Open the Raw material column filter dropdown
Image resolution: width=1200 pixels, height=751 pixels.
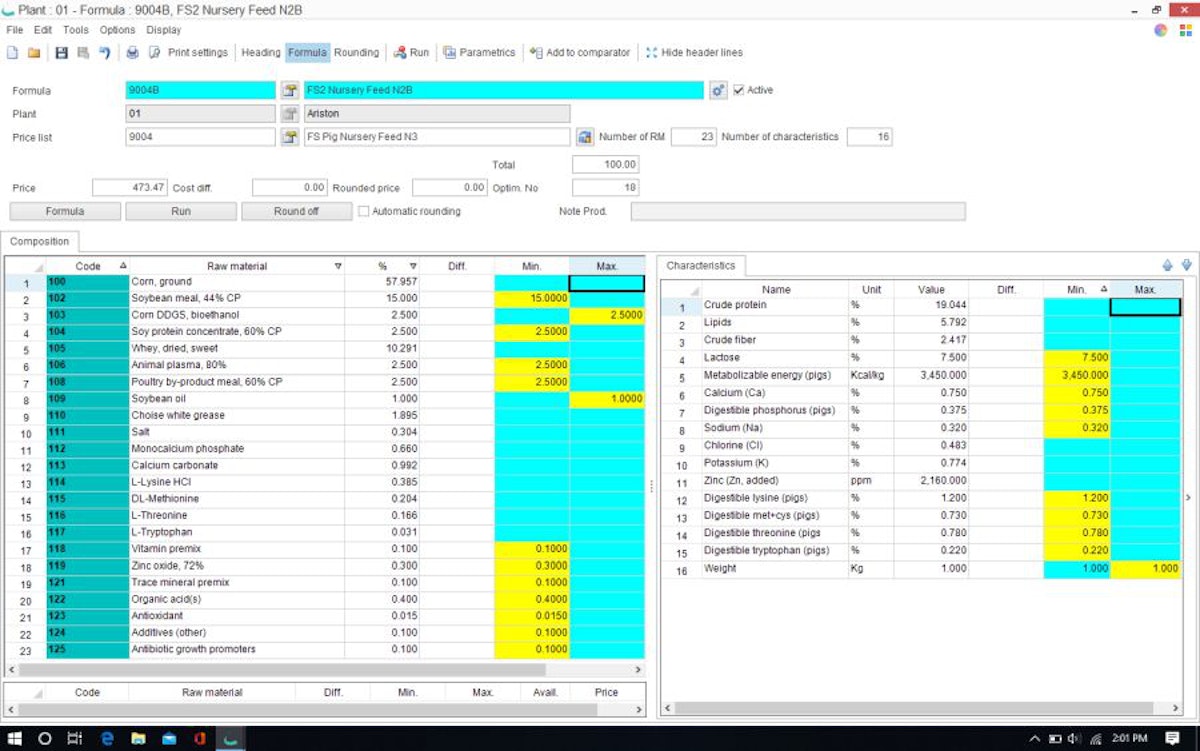(x=338, y=267)
